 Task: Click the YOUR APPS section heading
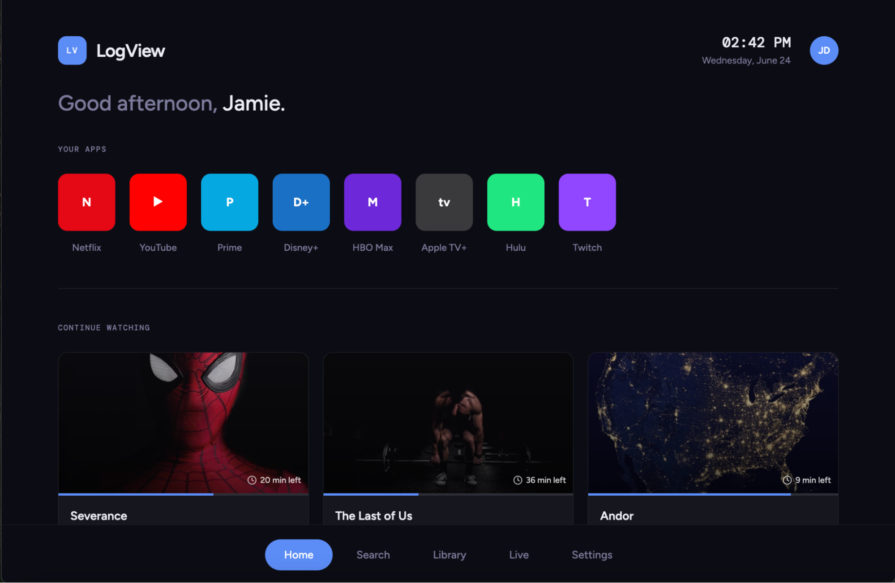(82, 149)
